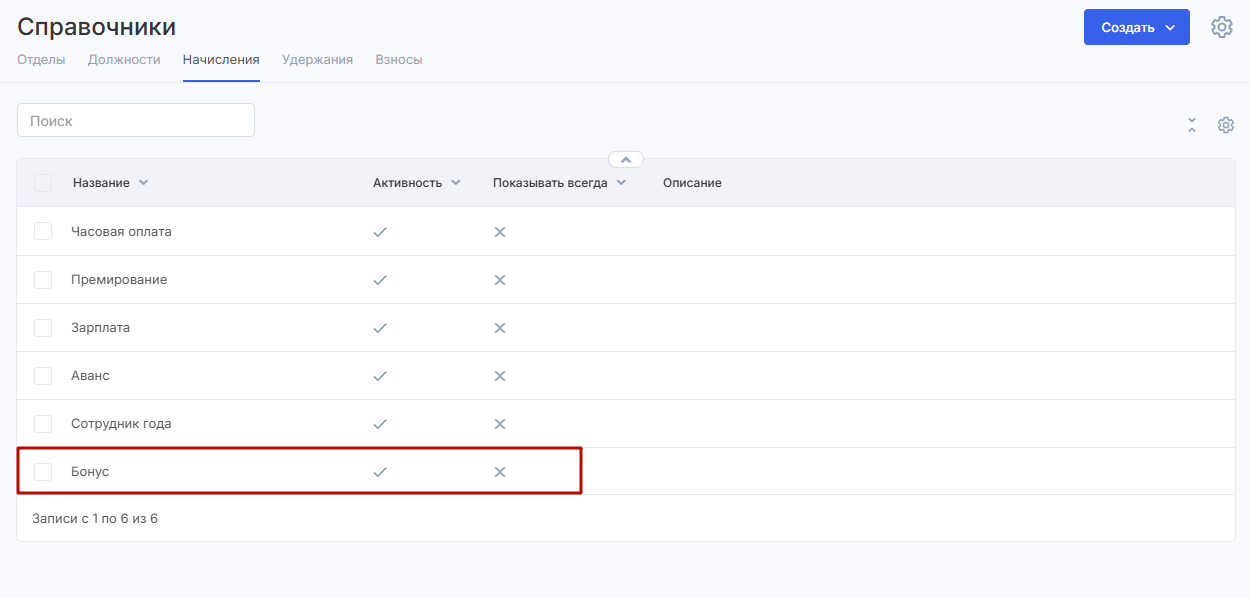
Task: Select the Часовая оплата row checkbox
Action: point(43,231)
